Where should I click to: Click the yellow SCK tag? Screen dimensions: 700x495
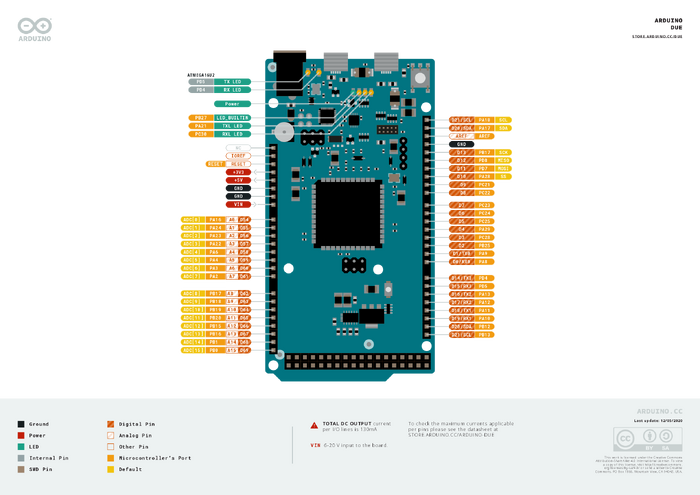(503, 152)
